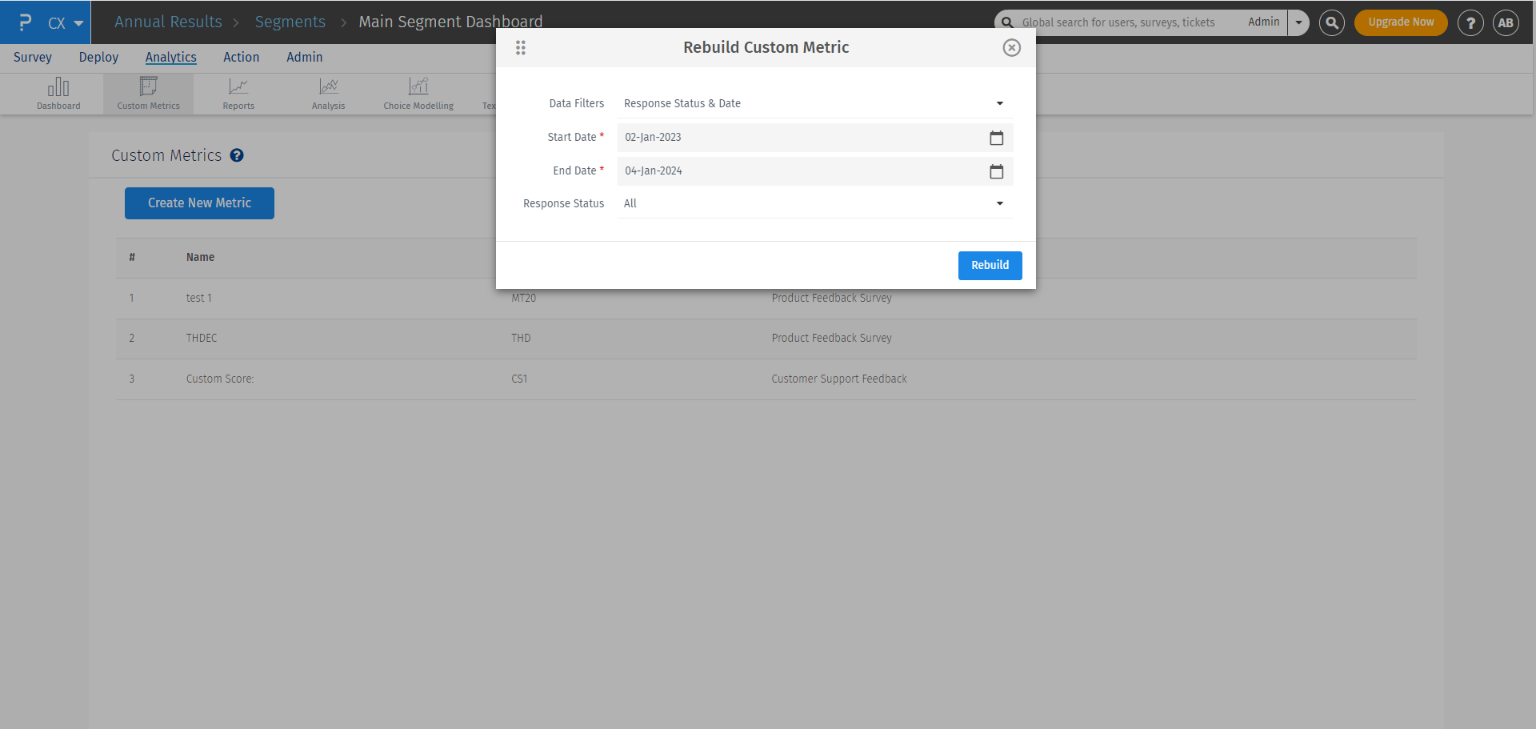The height and width of the screenshot is (729, 1536).
Task: Select the Dashboard analytics icon
Action: pyautogui.click(x=57, y=93)
